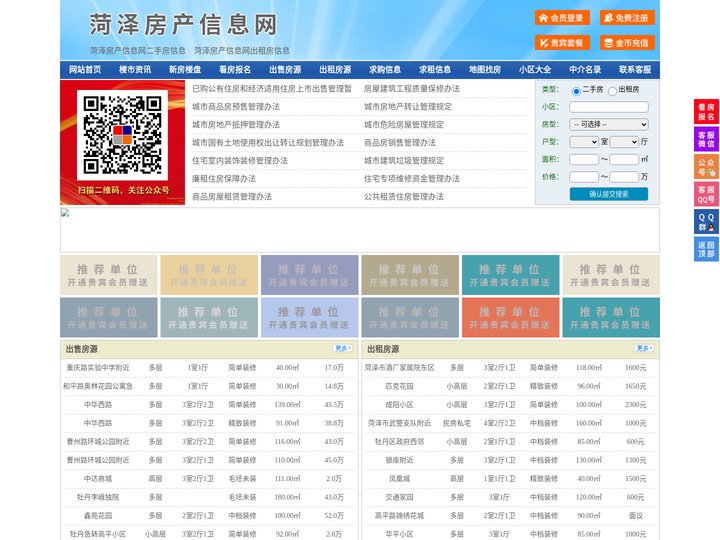
Task: Open 牡丹李维独院 sale listing
Action: tap(98, 497)
